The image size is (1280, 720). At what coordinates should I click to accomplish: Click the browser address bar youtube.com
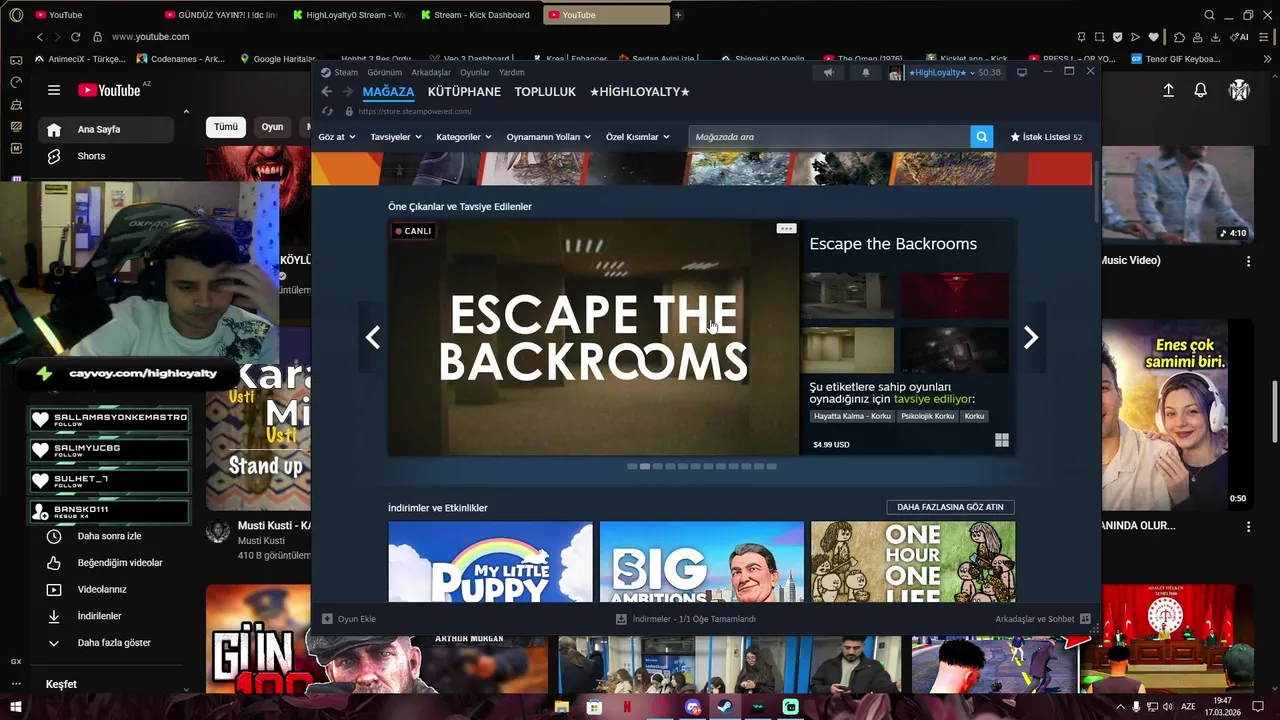click(x=150, y=37)
